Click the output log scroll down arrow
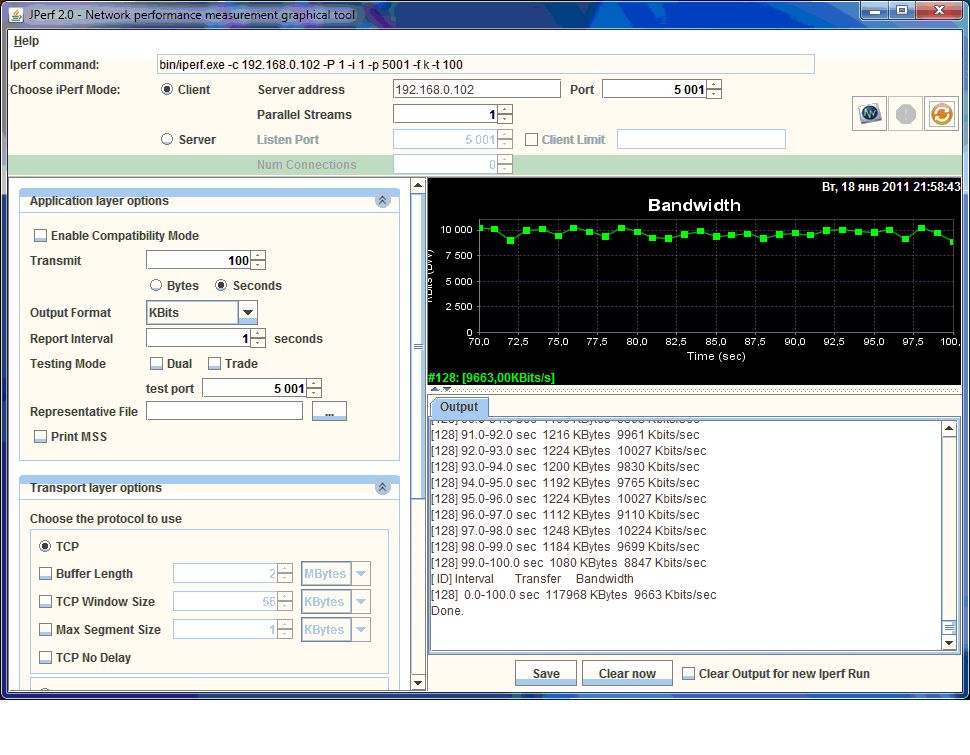Image resolution: width=970 pixels, height=755 pixels. 949,643
